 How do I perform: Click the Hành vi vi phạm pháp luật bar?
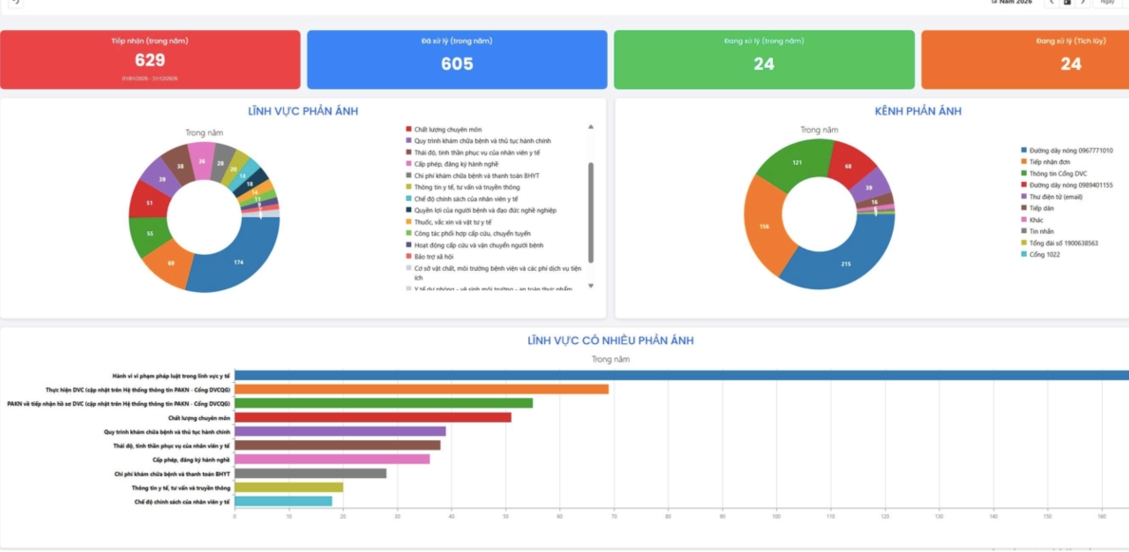click(x=681, y=375)
